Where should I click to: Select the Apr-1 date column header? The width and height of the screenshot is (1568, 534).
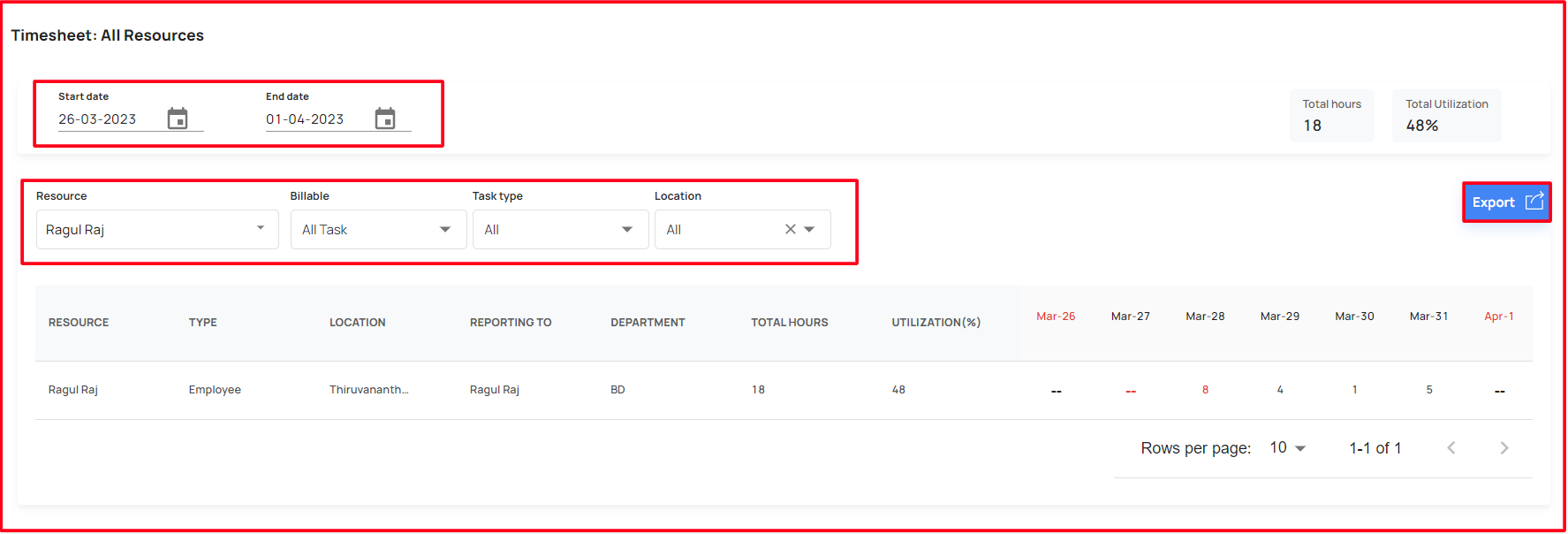coord(1499,317)
